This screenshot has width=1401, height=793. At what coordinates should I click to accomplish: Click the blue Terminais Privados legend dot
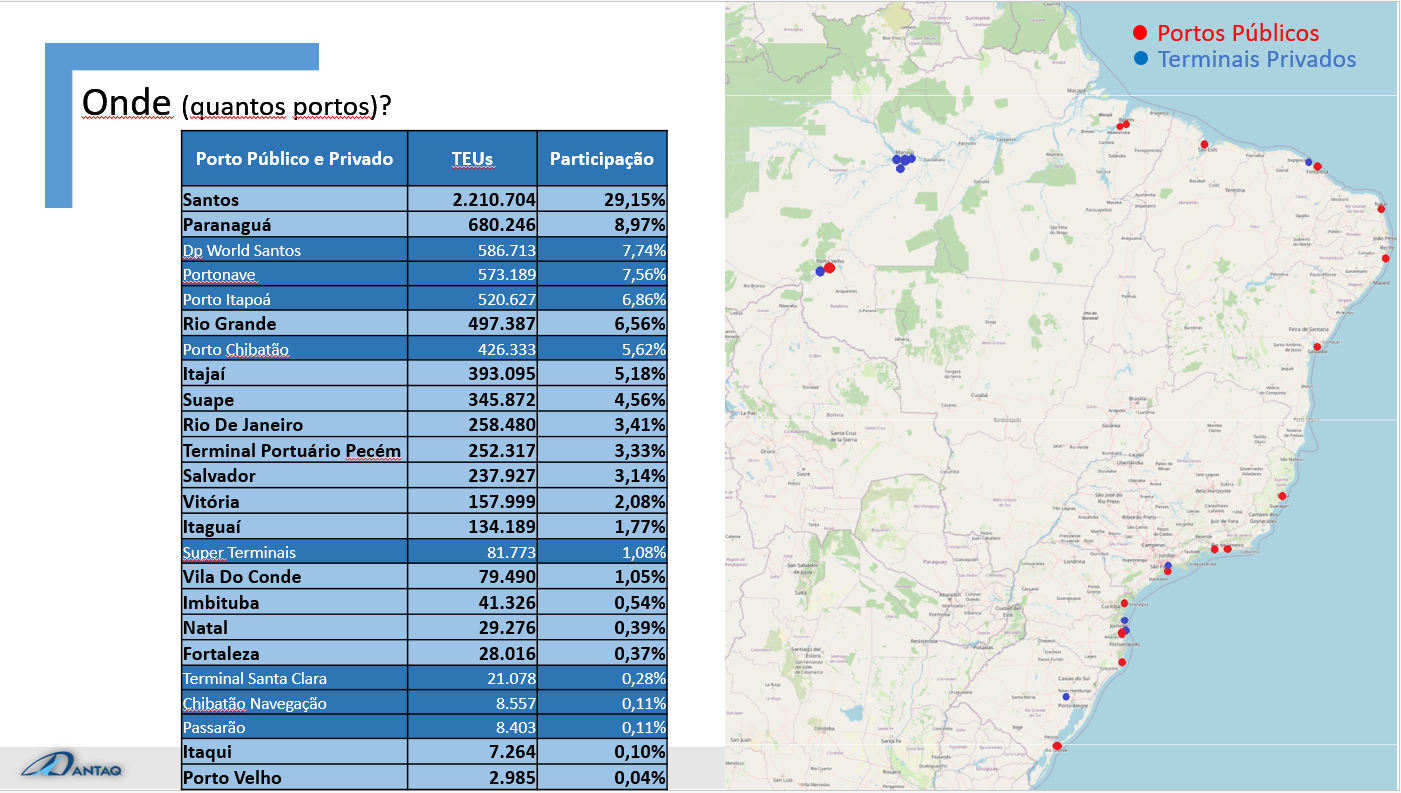tap(1140, 59)
